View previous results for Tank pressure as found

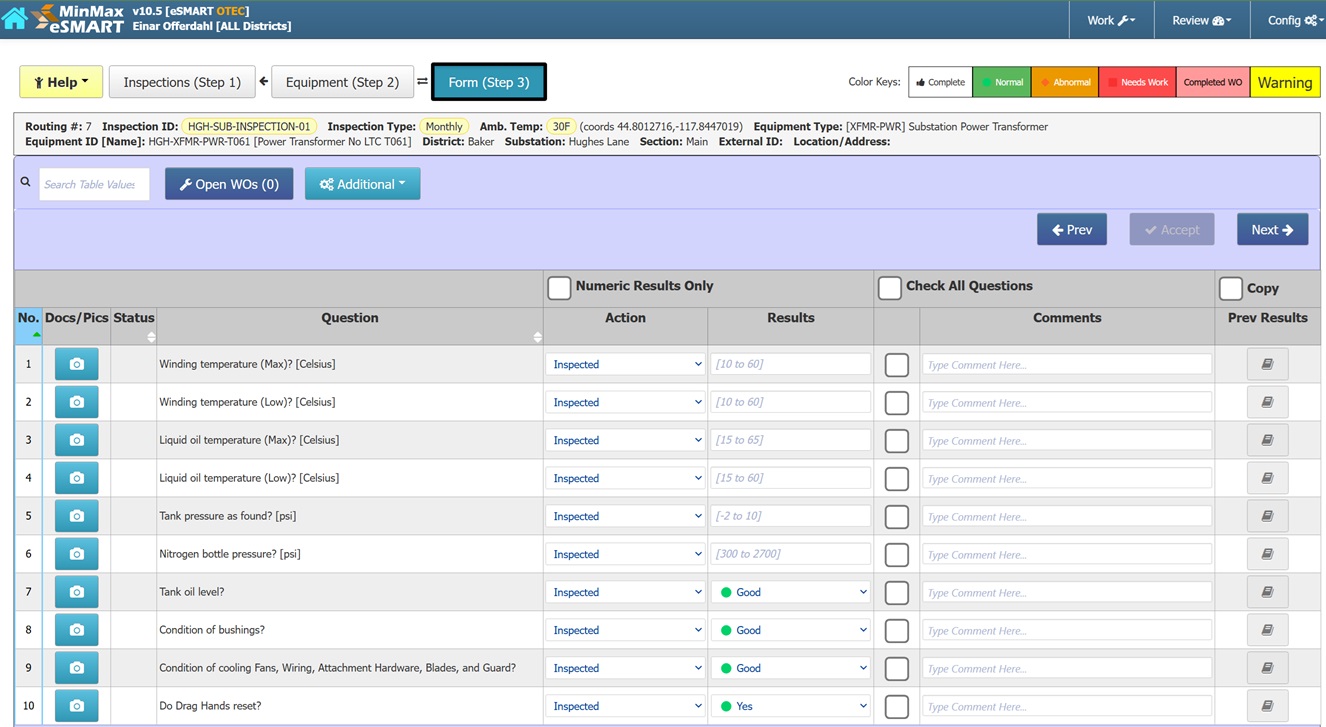point(1267,516)
